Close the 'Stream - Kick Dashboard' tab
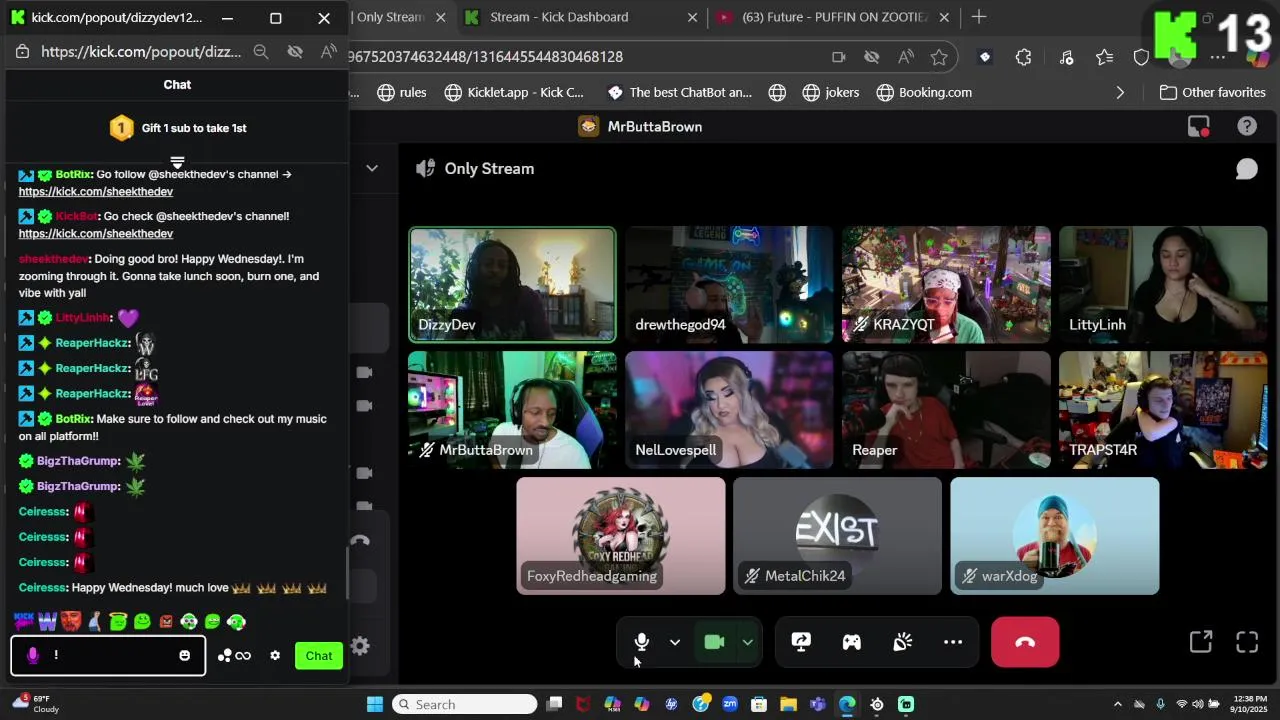The height and width of the screenshot is (720, 1280). click(694, 17)
